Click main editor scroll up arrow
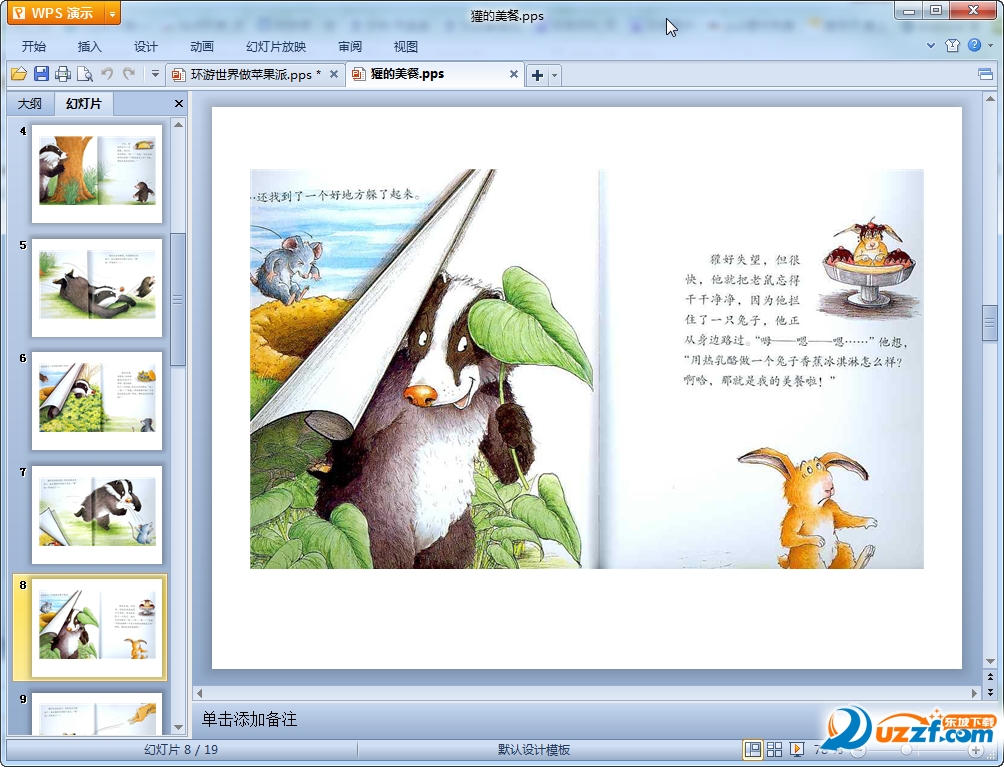The width and height of the screenshot is (1004, 767). coord(990,99)
